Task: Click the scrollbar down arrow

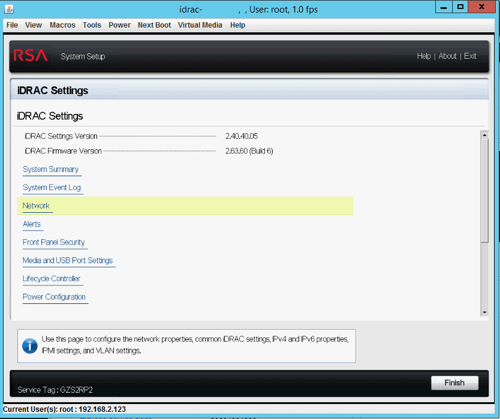Action: (x=485, y=312)
